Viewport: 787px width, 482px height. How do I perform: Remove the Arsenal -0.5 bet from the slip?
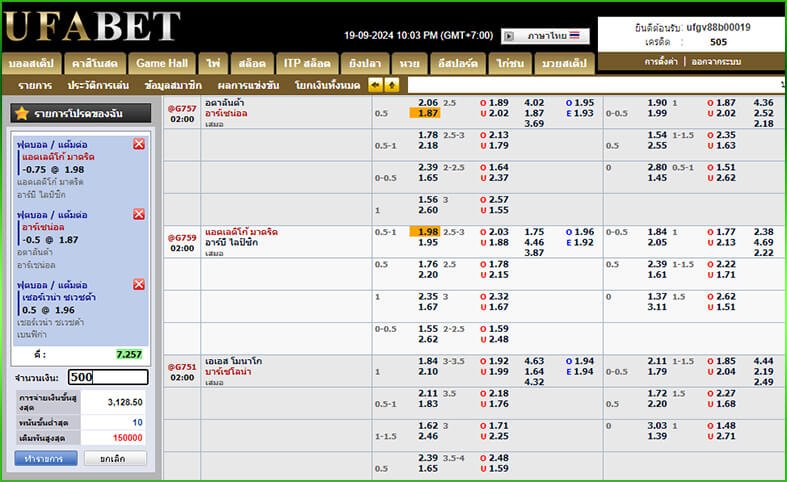point(138,214)
